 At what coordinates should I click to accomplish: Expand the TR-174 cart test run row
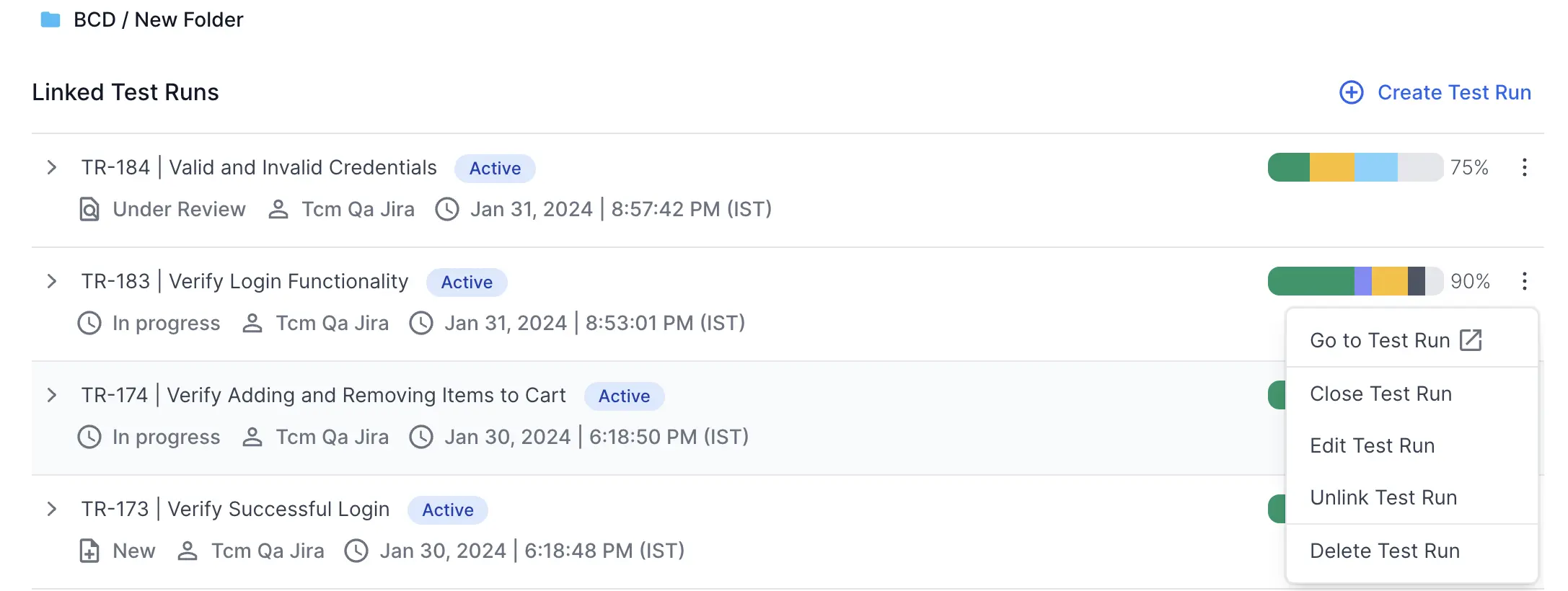pyautogui.click(x=51, y=395)
